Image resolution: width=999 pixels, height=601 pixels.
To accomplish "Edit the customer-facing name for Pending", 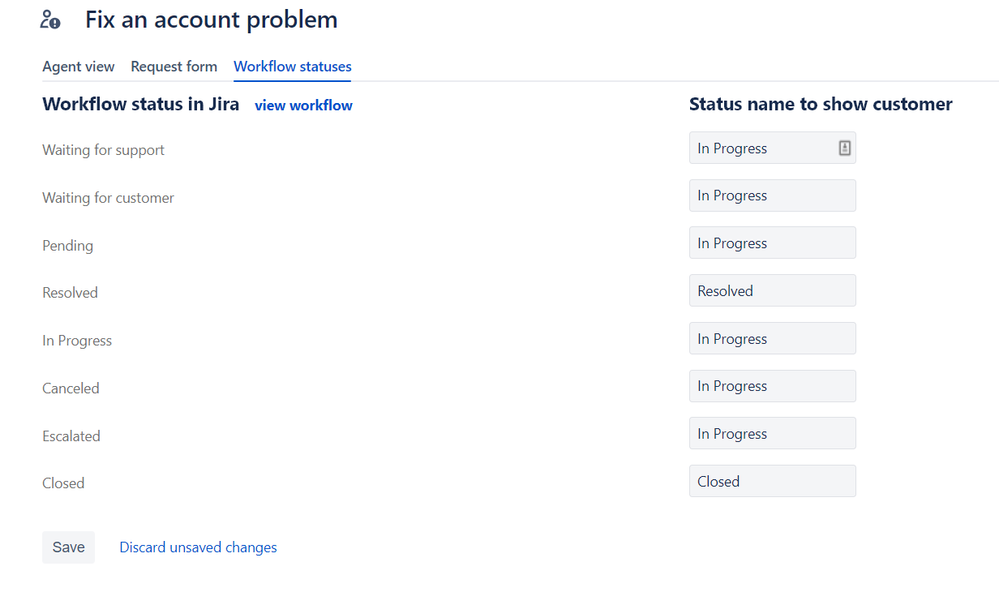I will 771,242.
